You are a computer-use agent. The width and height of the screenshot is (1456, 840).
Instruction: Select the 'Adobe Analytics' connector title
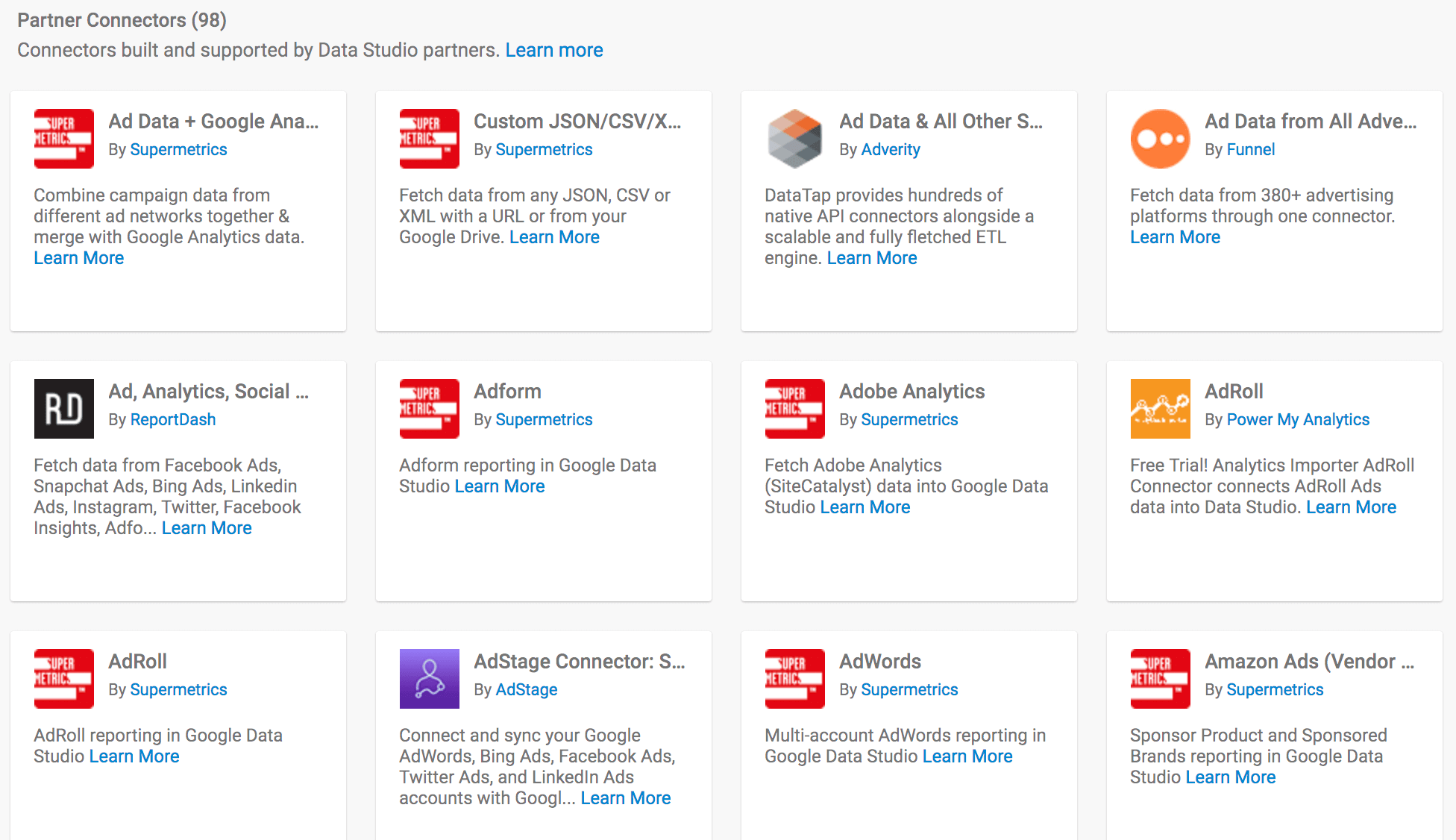911,392
